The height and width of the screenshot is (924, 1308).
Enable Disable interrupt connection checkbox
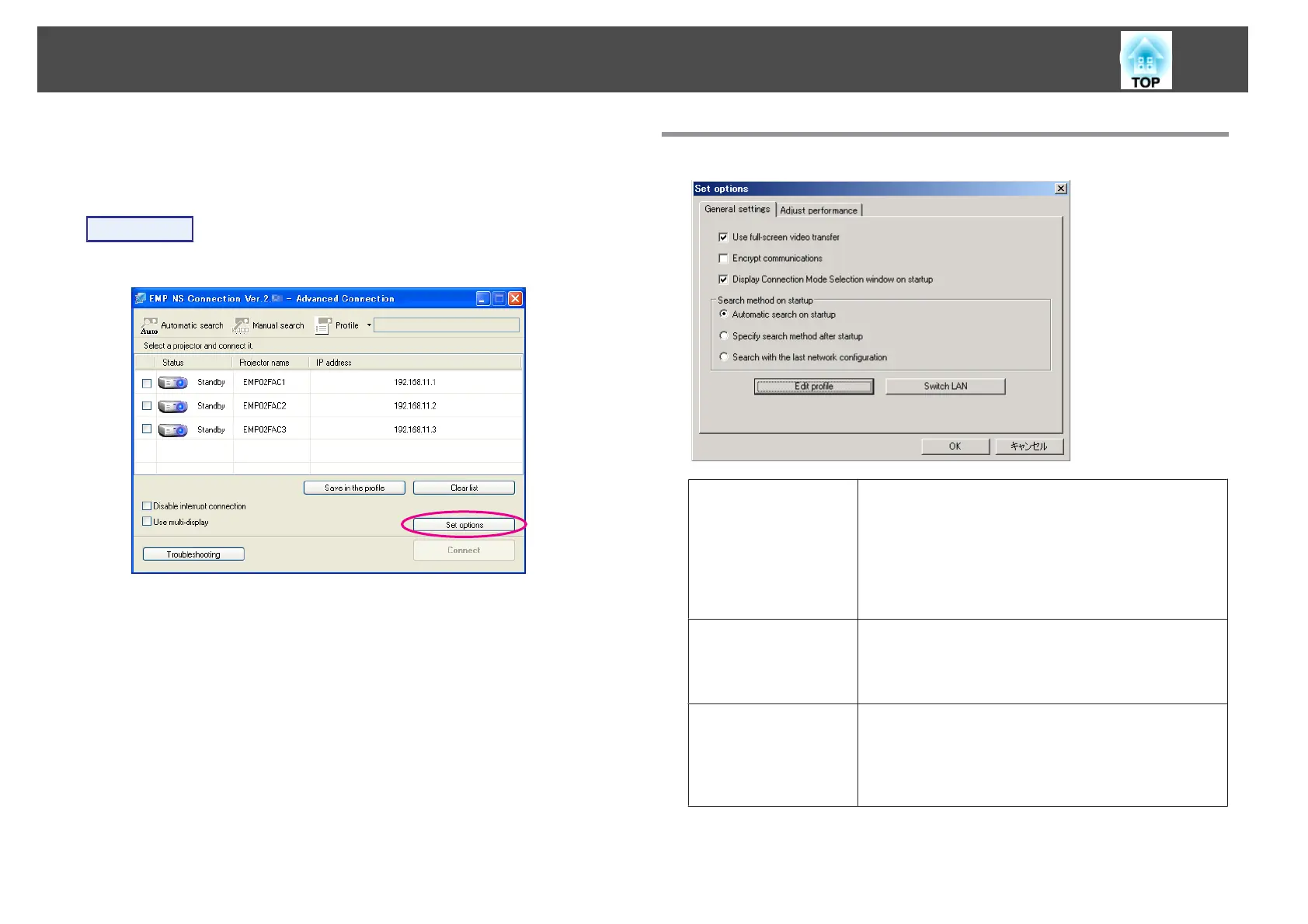(147, 505)
